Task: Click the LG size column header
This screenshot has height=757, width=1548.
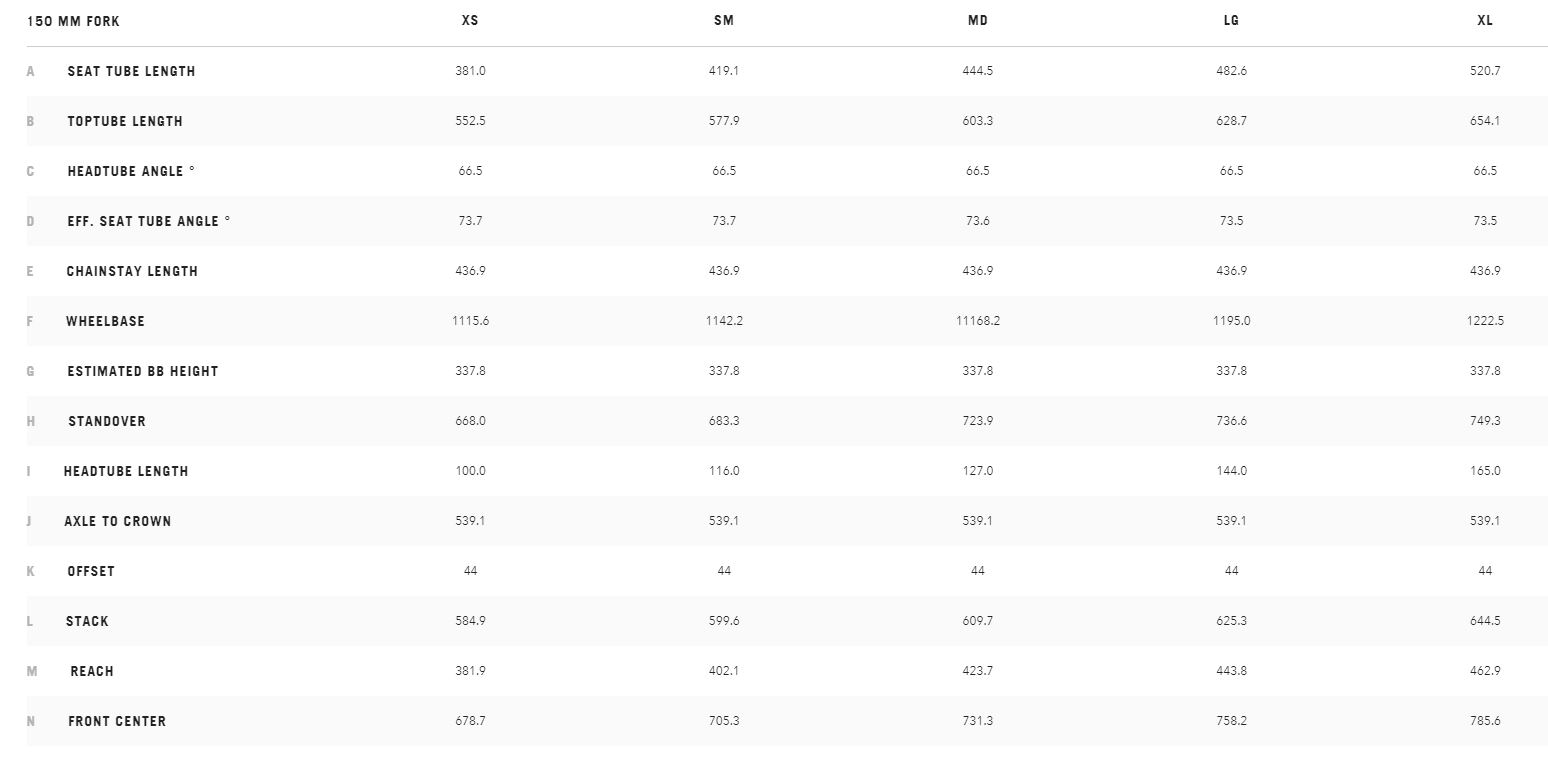Action: point(1231,21)
